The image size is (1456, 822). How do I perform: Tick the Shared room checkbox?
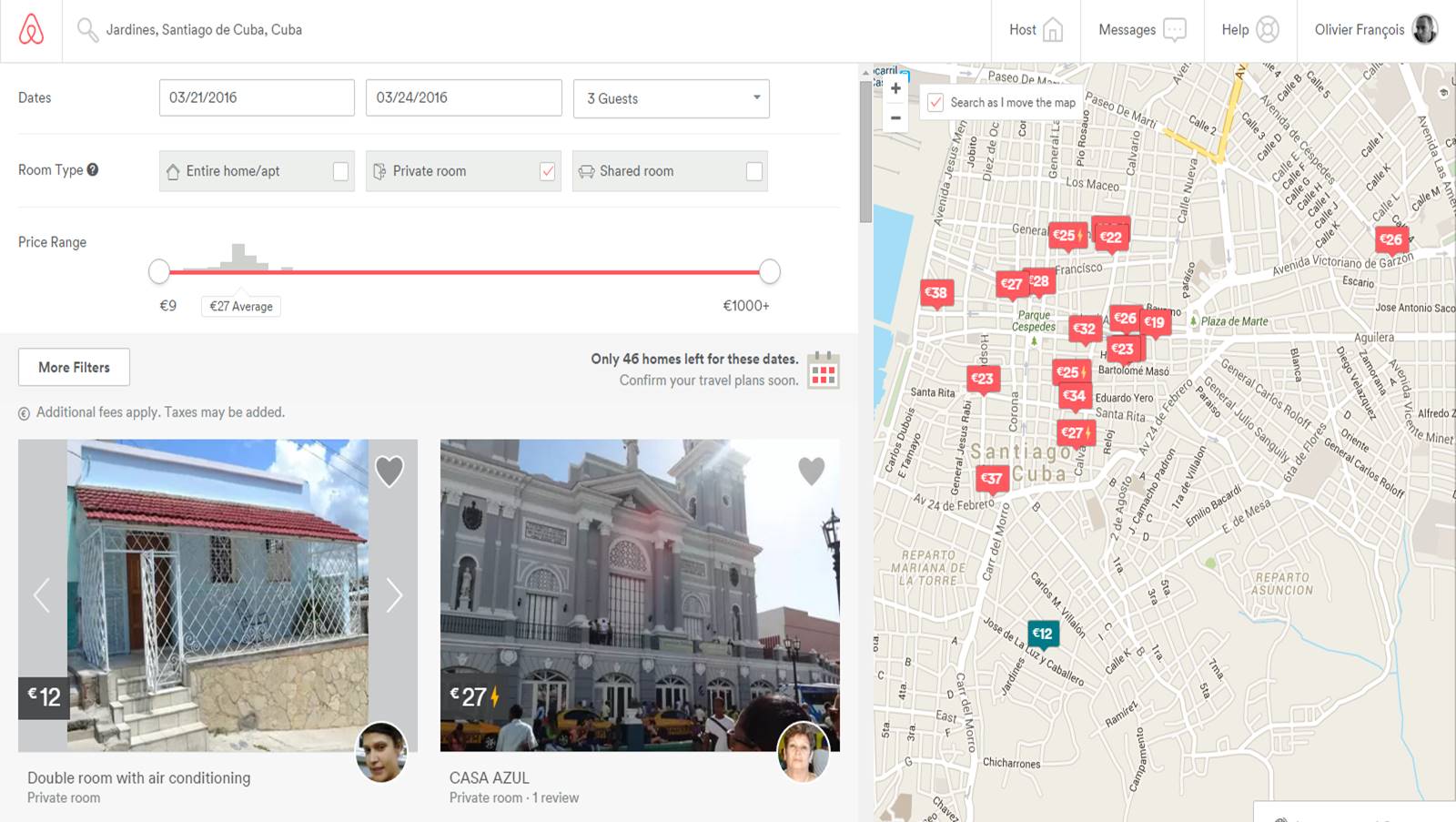coord(754,171)
